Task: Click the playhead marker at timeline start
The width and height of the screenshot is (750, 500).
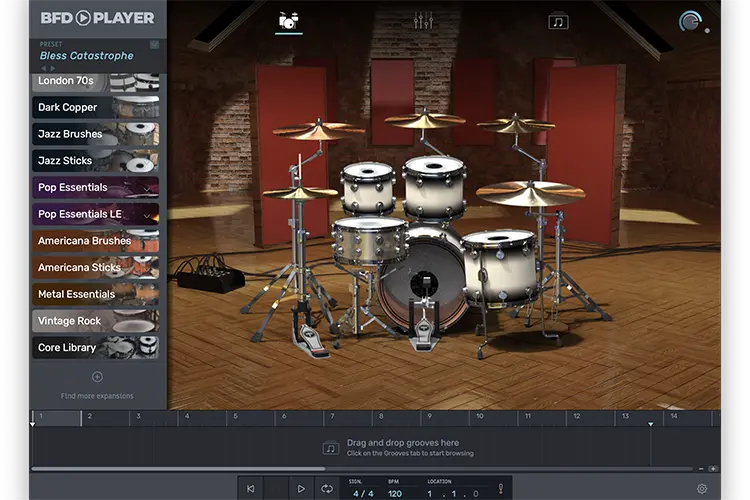Action: pos(33,424)
